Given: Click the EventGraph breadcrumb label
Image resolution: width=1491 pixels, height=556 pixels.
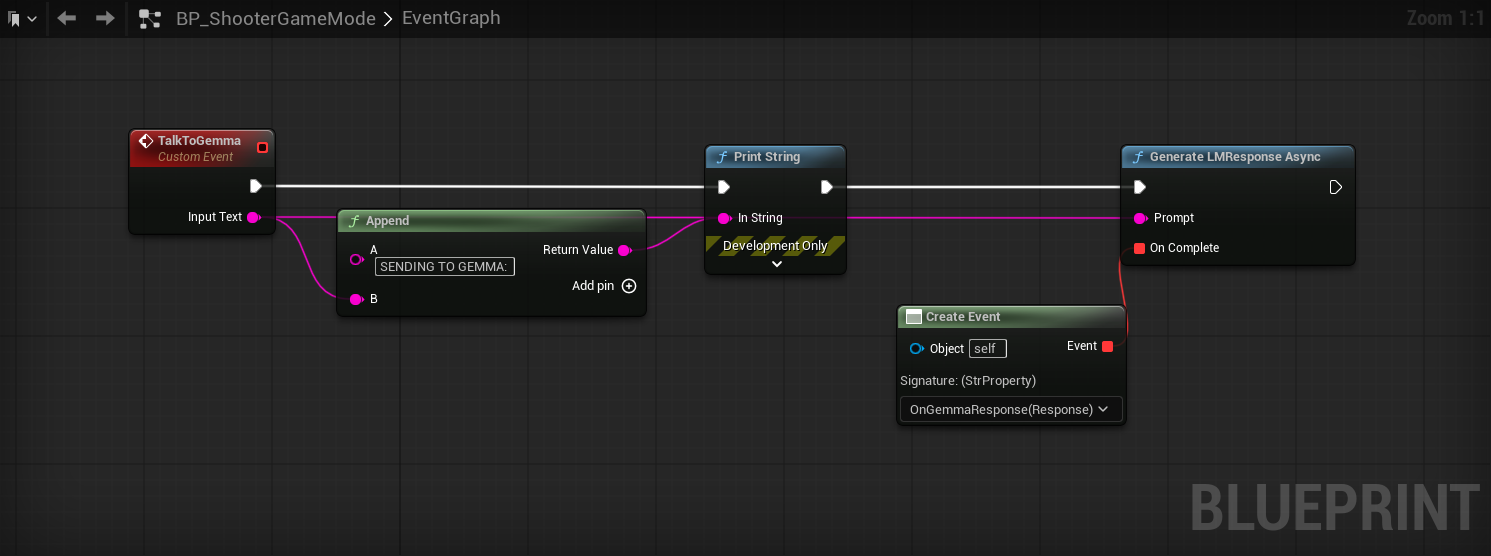Looking at the screenshot, I should pos(451,19).
